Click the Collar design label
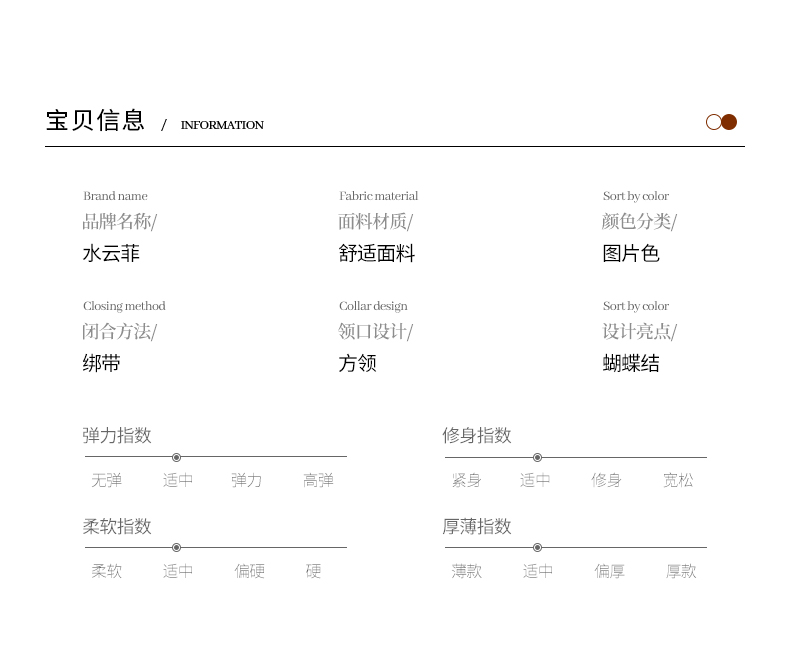 pyautogui.click(x=373, y=306)
